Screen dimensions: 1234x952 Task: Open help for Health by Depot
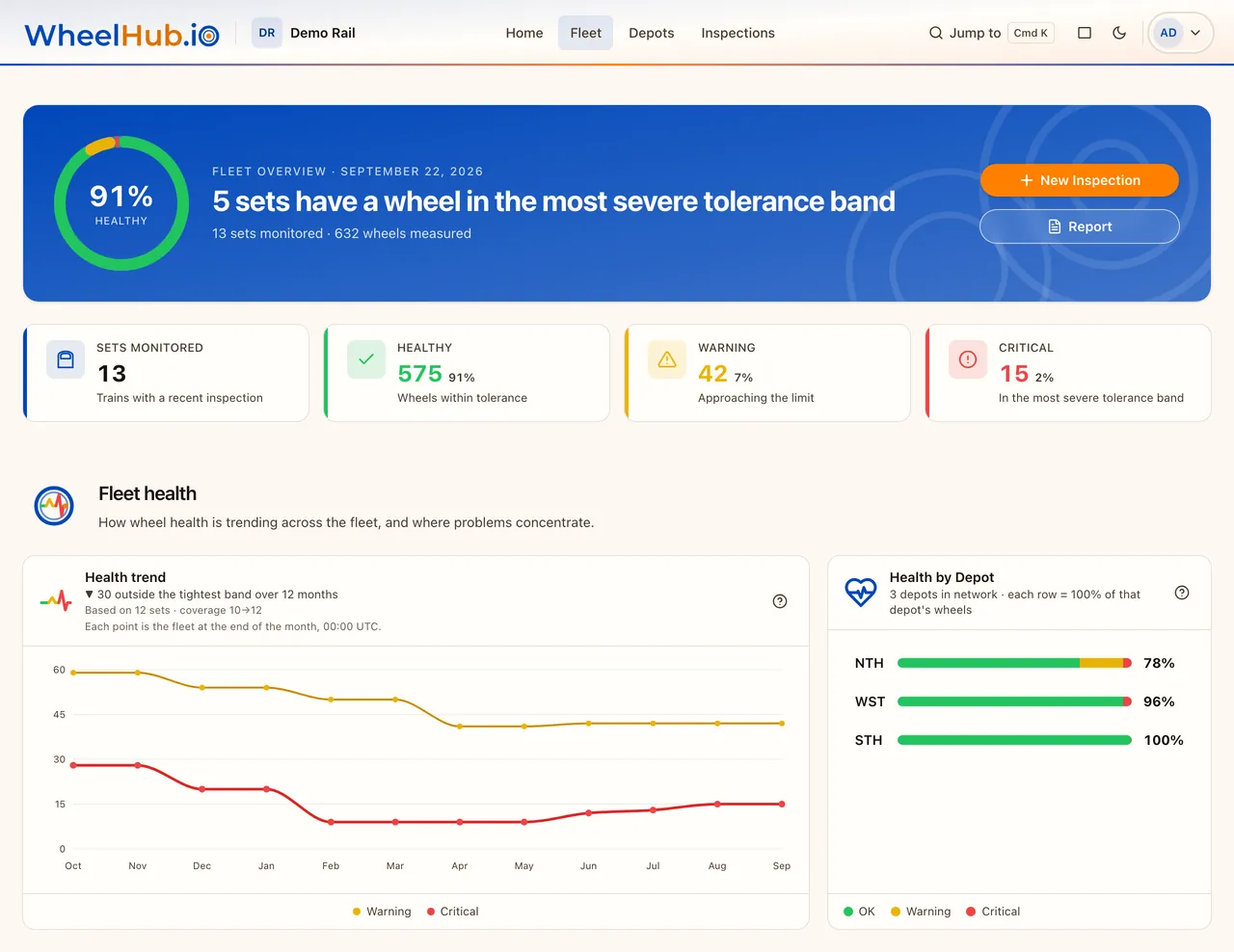coord(1182,593)
